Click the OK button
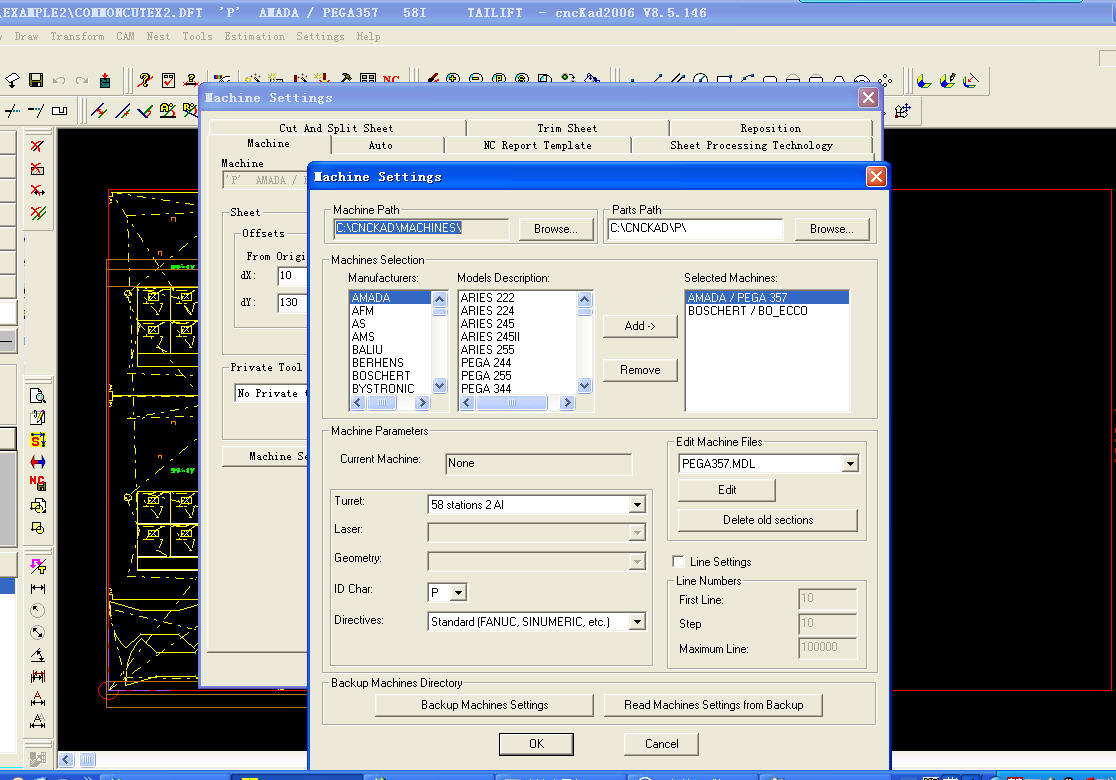The height and width of the screenshot is (780, 1116). (x=536, y=744)
